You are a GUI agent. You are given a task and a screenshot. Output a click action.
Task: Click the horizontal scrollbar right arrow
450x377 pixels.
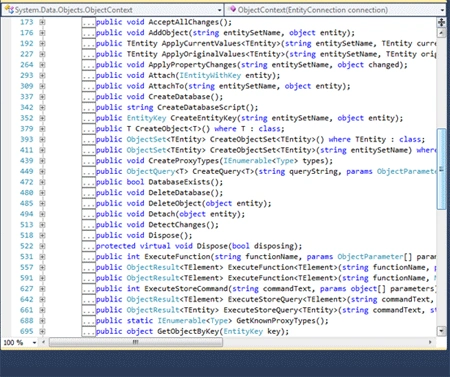tap(430, 342)
